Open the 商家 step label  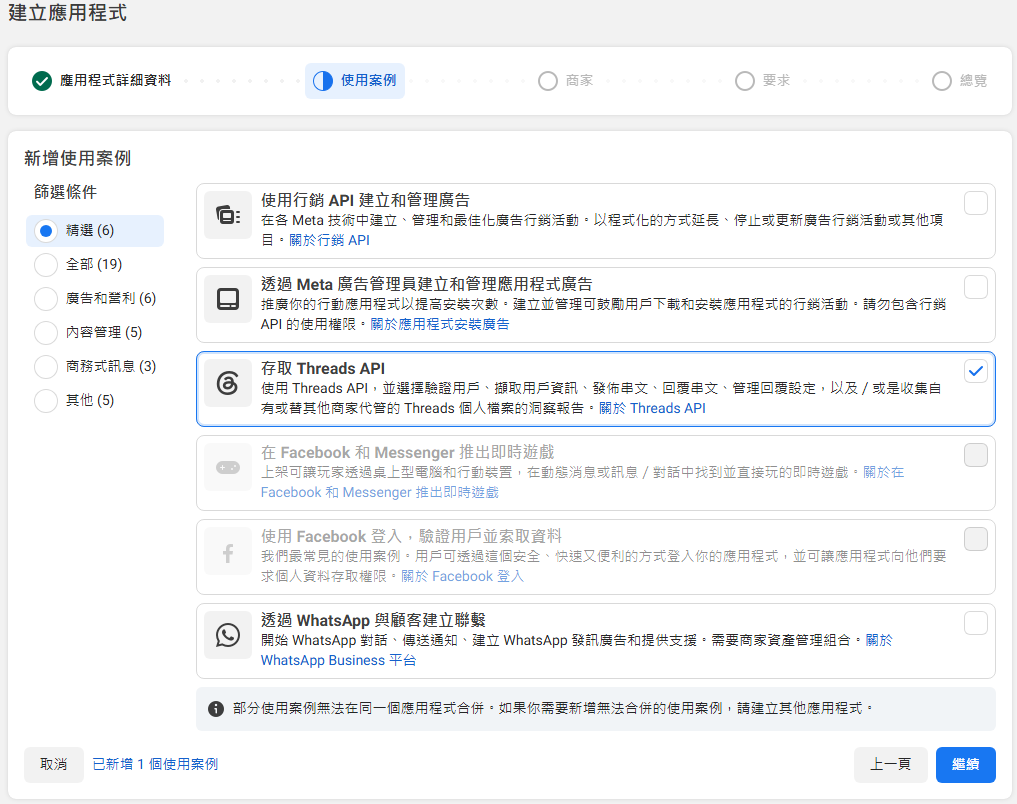tap(579, 80)
